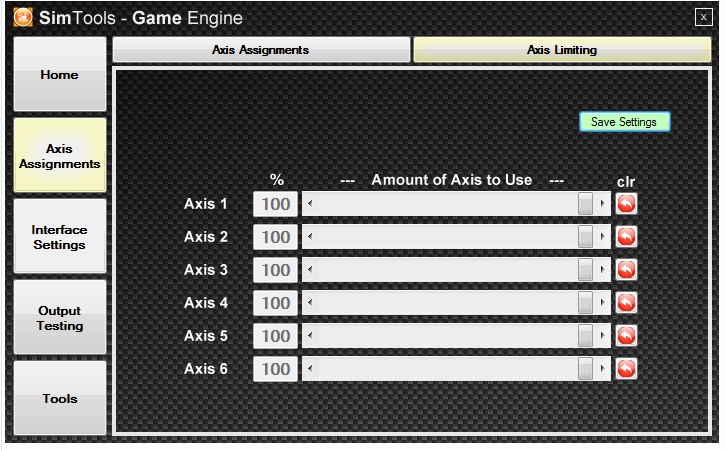Increase Axis 1 using right scroll arrow

point(602,204)
